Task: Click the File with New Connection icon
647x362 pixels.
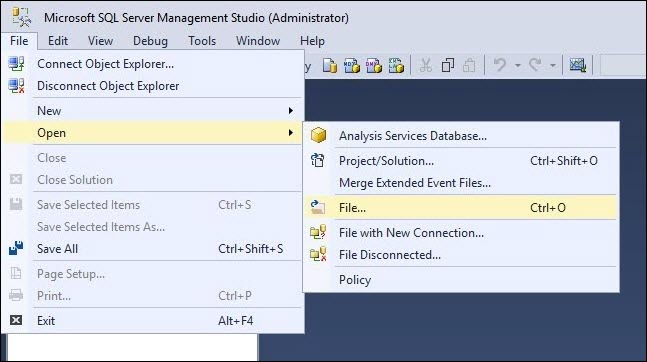Action: 318,232
